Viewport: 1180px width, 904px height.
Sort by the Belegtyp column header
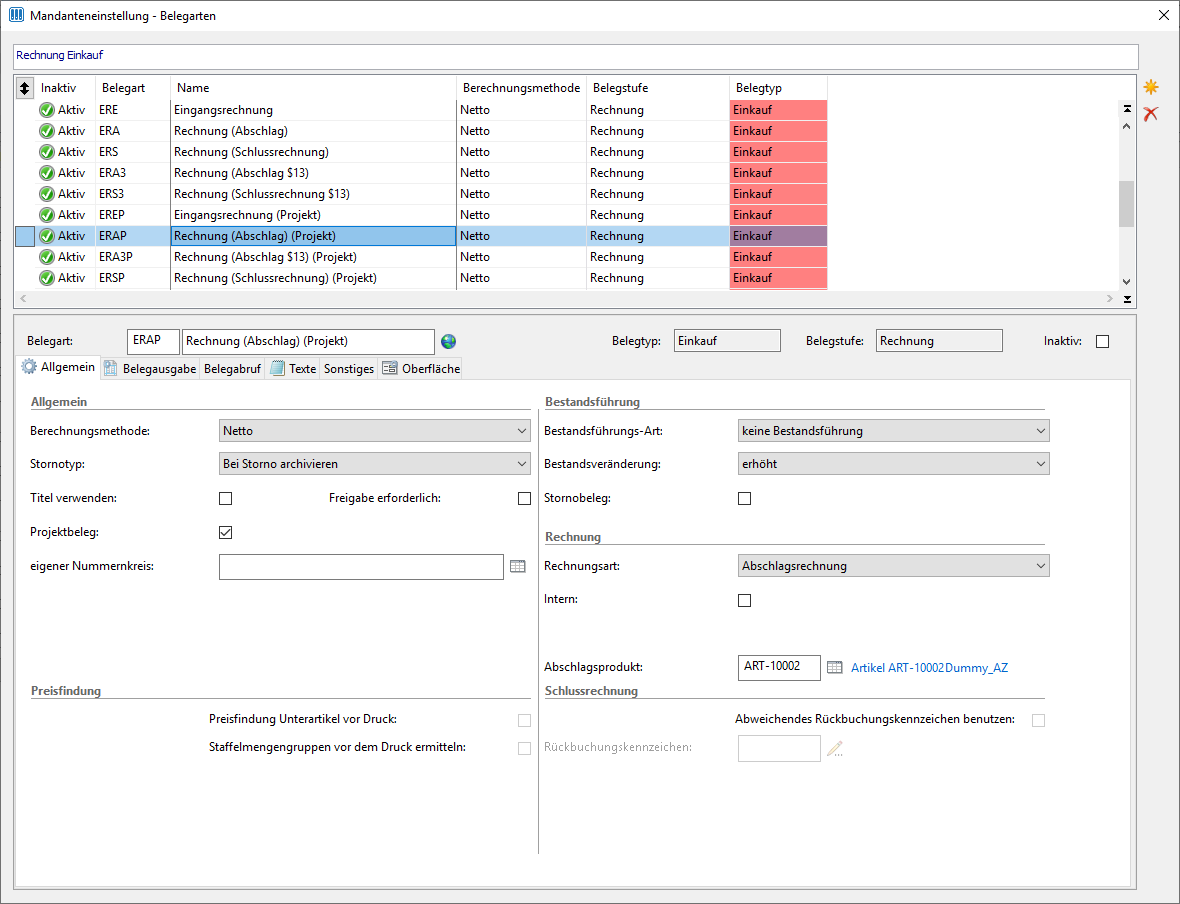778,88
